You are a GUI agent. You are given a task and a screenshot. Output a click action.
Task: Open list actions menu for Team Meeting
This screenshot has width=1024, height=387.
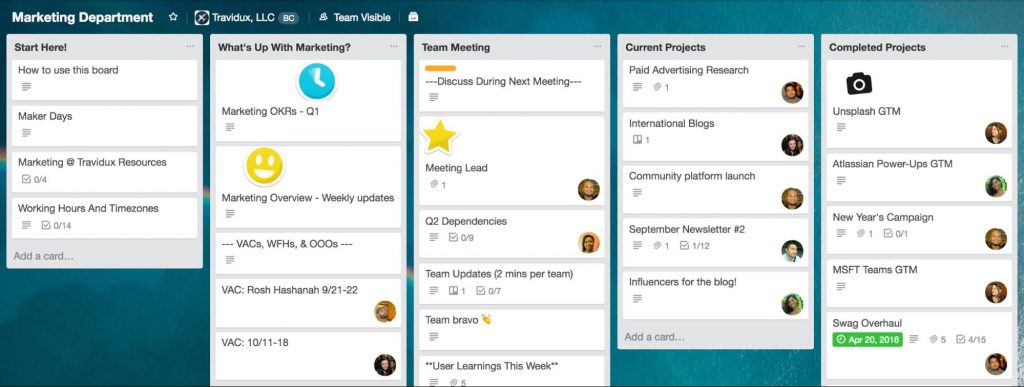[x=598, y=46]
